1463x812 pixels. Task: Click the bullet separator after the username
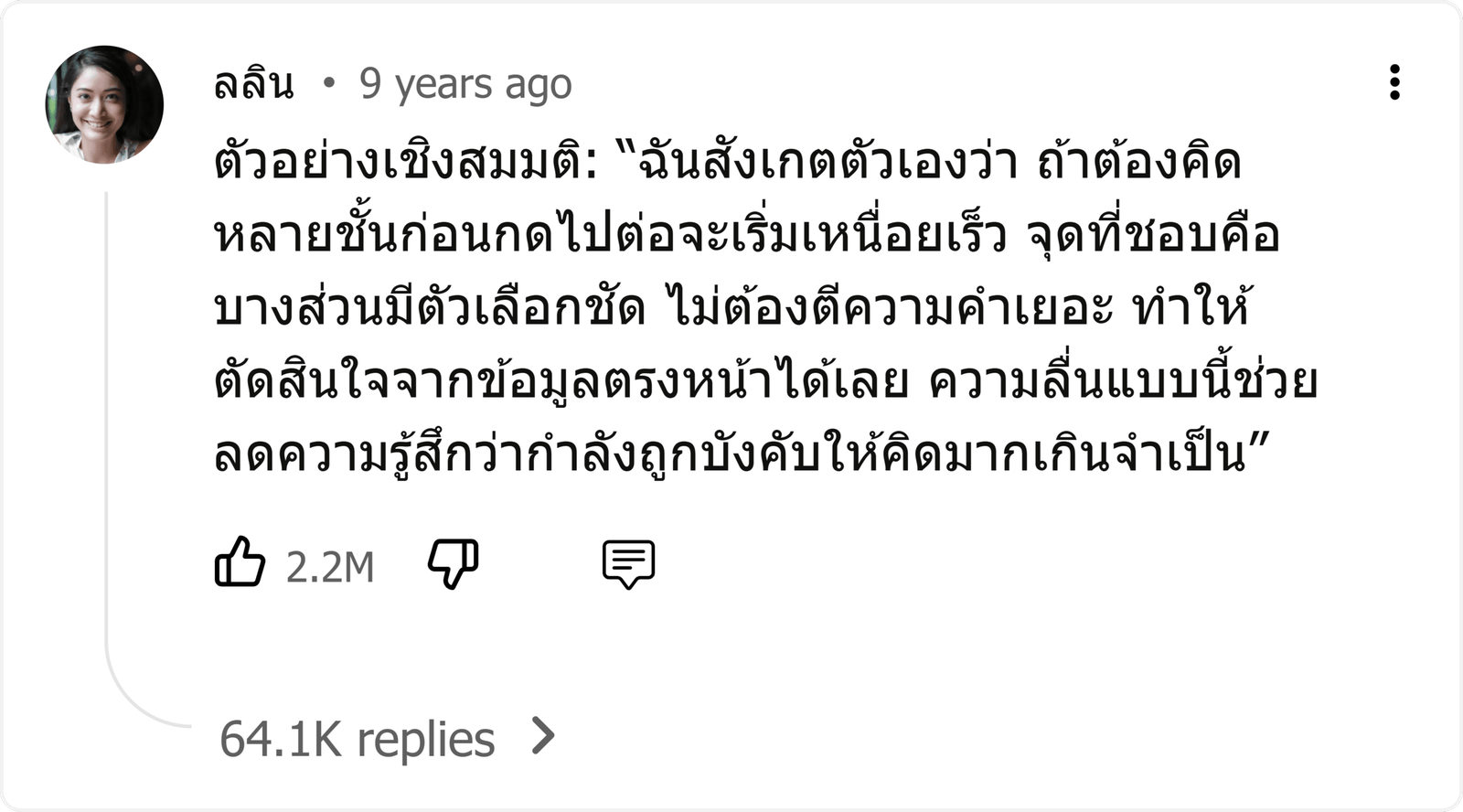(x=329, y=84)
